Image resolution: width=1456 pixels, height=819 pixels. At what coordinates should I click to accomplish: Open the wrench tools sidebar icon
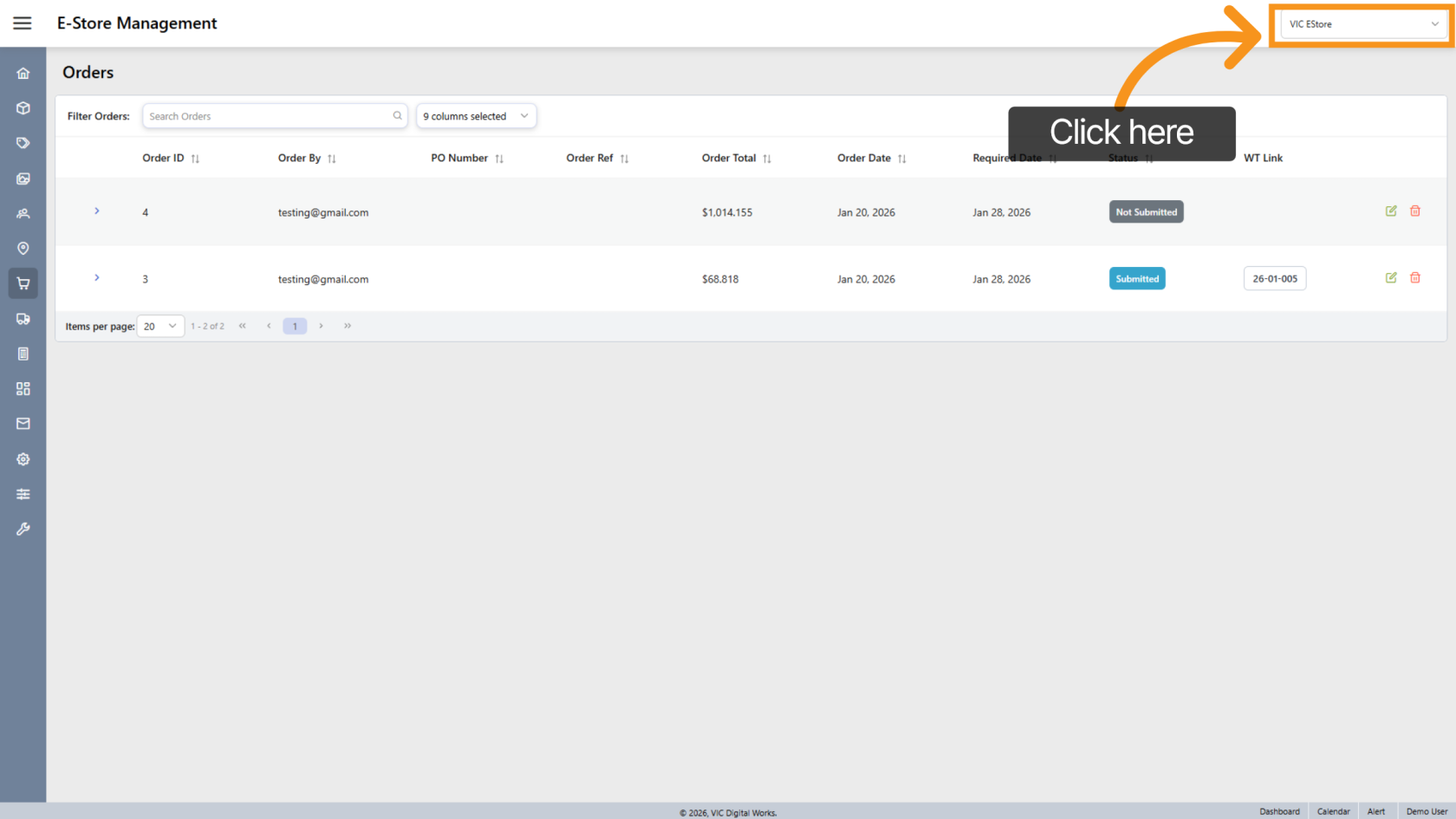pyautogui.click(x=23, y=529)
